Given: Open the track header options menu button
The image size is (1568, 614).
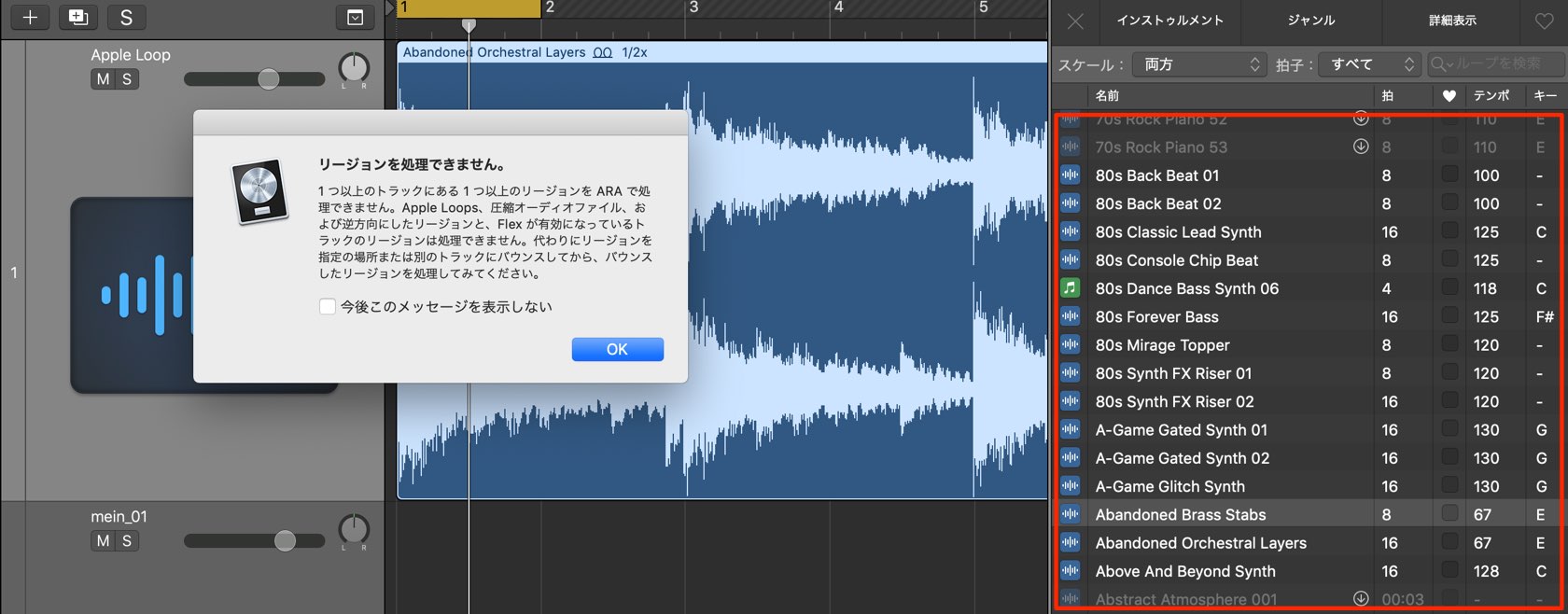Looking at the screenshot, I should click(355, 17).
